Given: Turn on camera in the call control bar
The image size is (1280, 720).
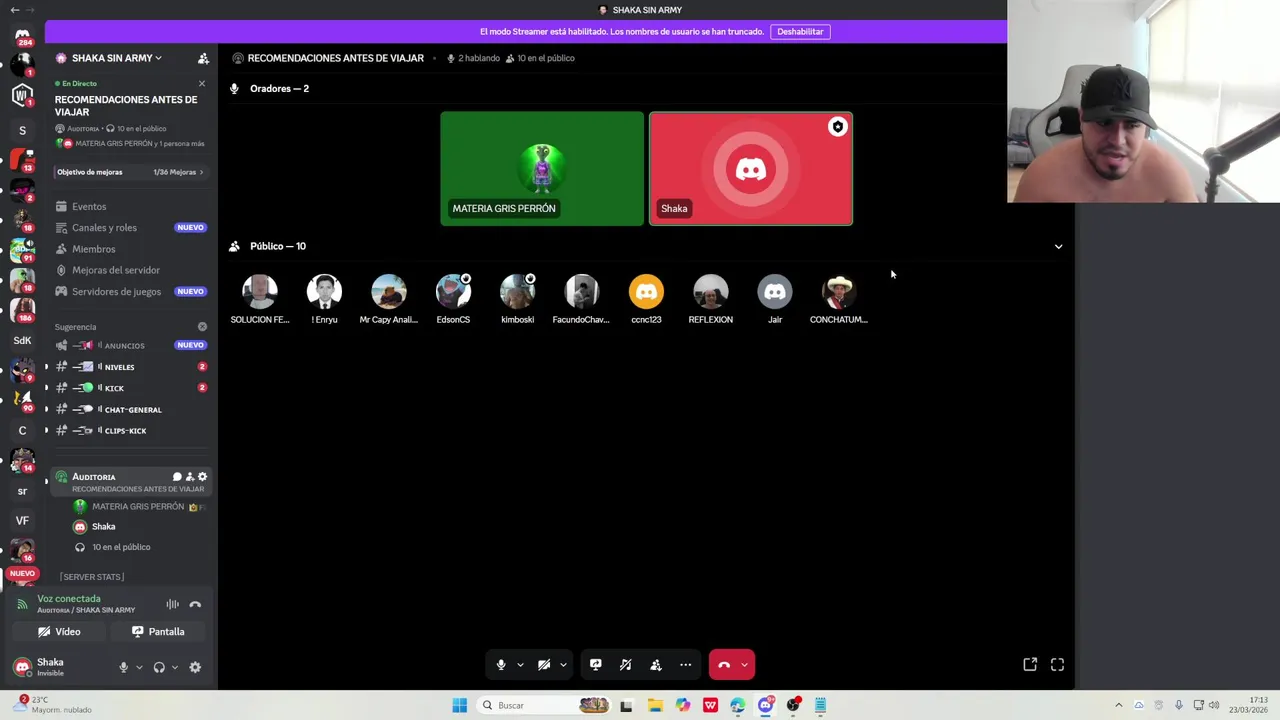Looking at the screenshot, I should pos(544,664).
